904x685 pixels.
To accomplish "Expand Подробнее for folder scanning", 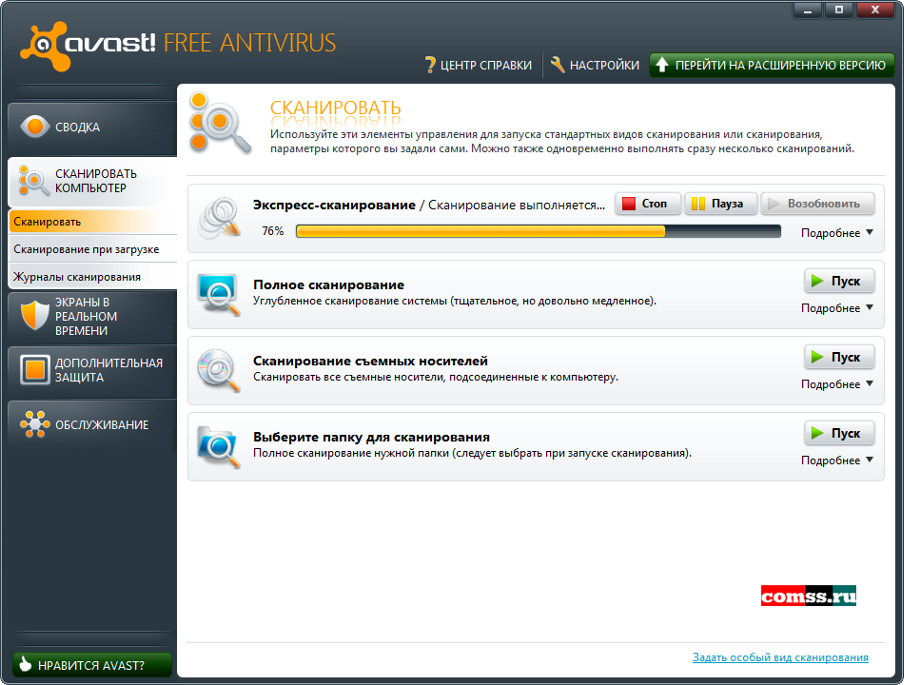I will 837,460.
